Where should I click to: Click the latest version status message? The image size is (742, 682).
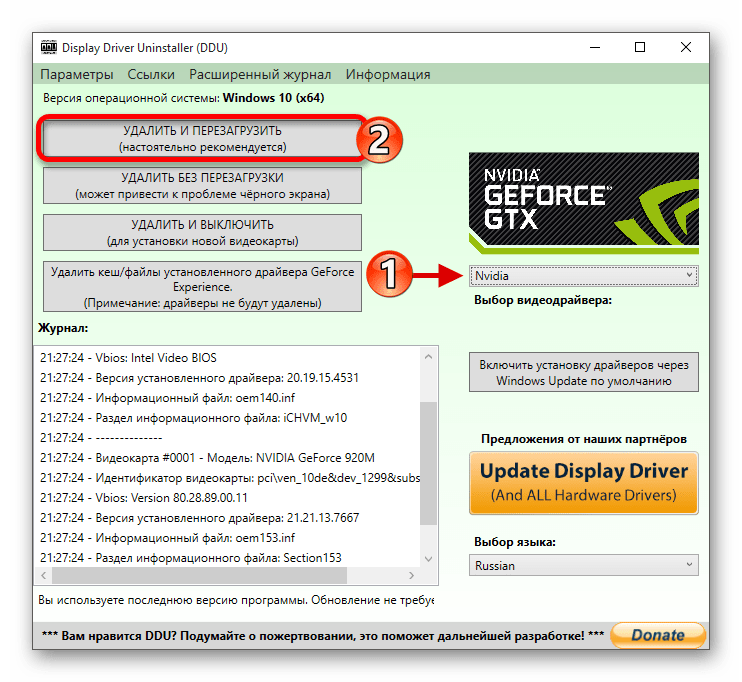point(236,600)
